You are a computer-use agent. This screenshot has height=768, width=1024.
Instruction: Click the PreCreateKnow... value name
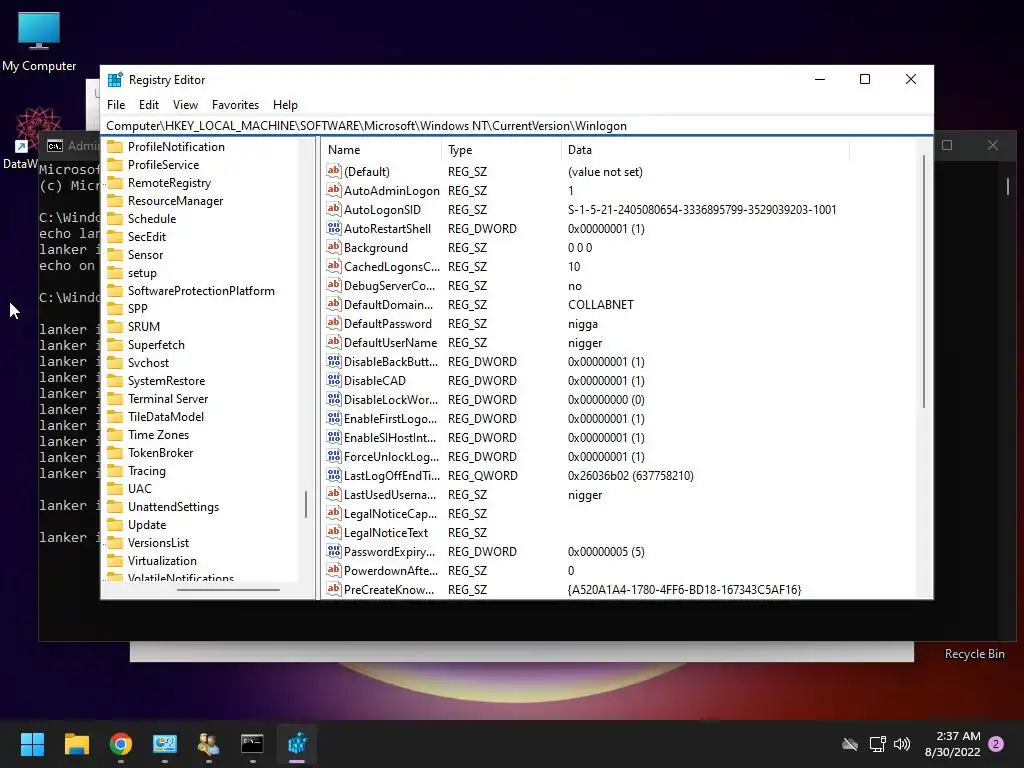tap(389, 589)
